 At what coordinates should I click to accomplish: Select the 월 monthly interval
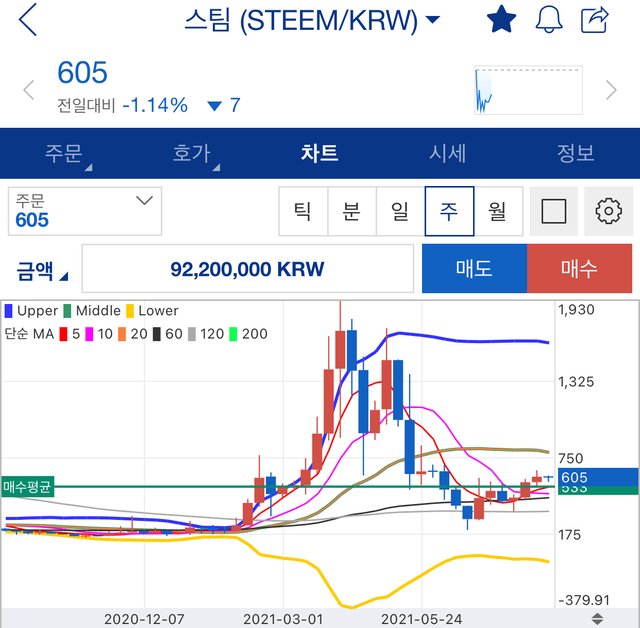(498, 211)
